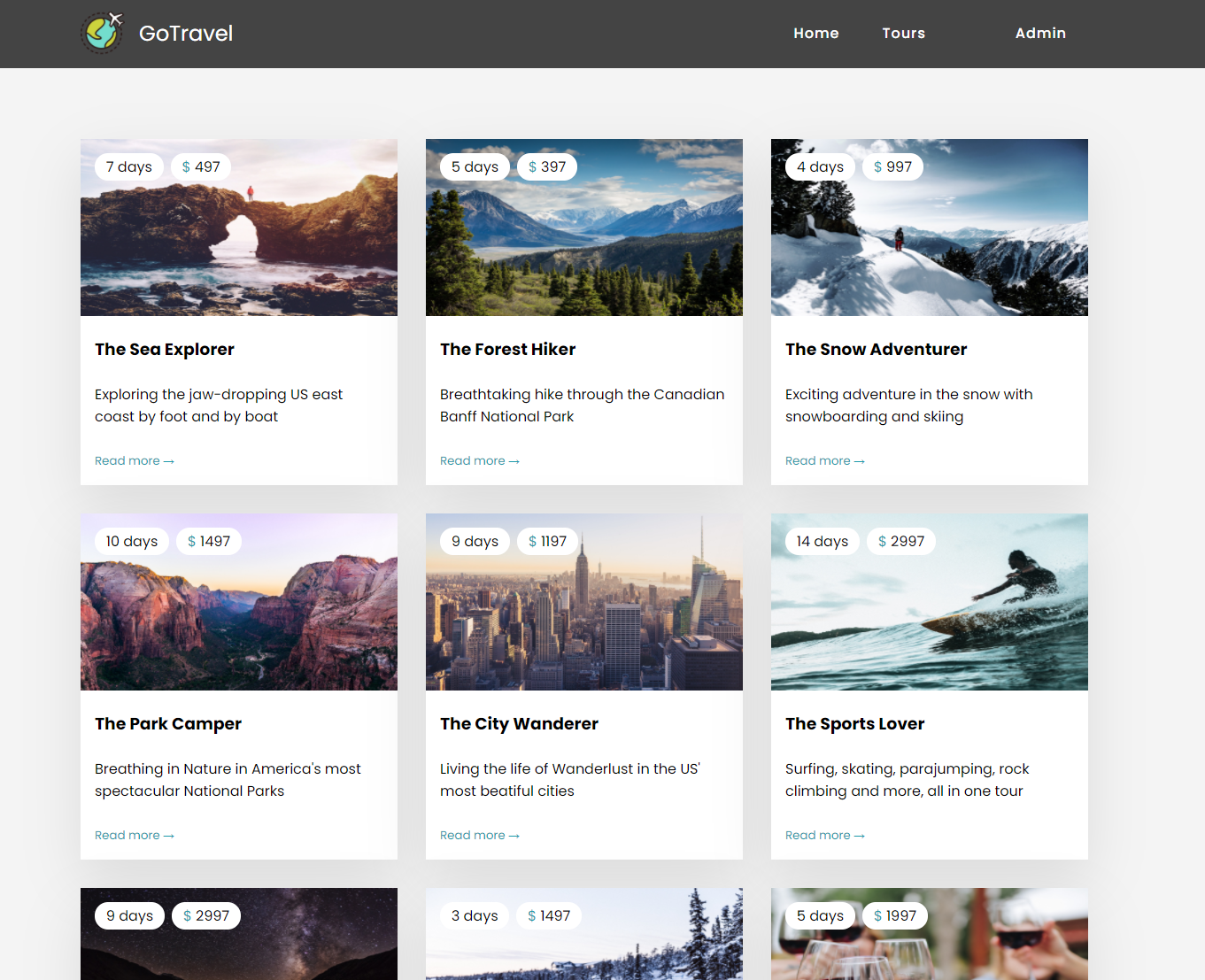Click the $ 997 price badge

pyautogui.click(x=892, y=166)
